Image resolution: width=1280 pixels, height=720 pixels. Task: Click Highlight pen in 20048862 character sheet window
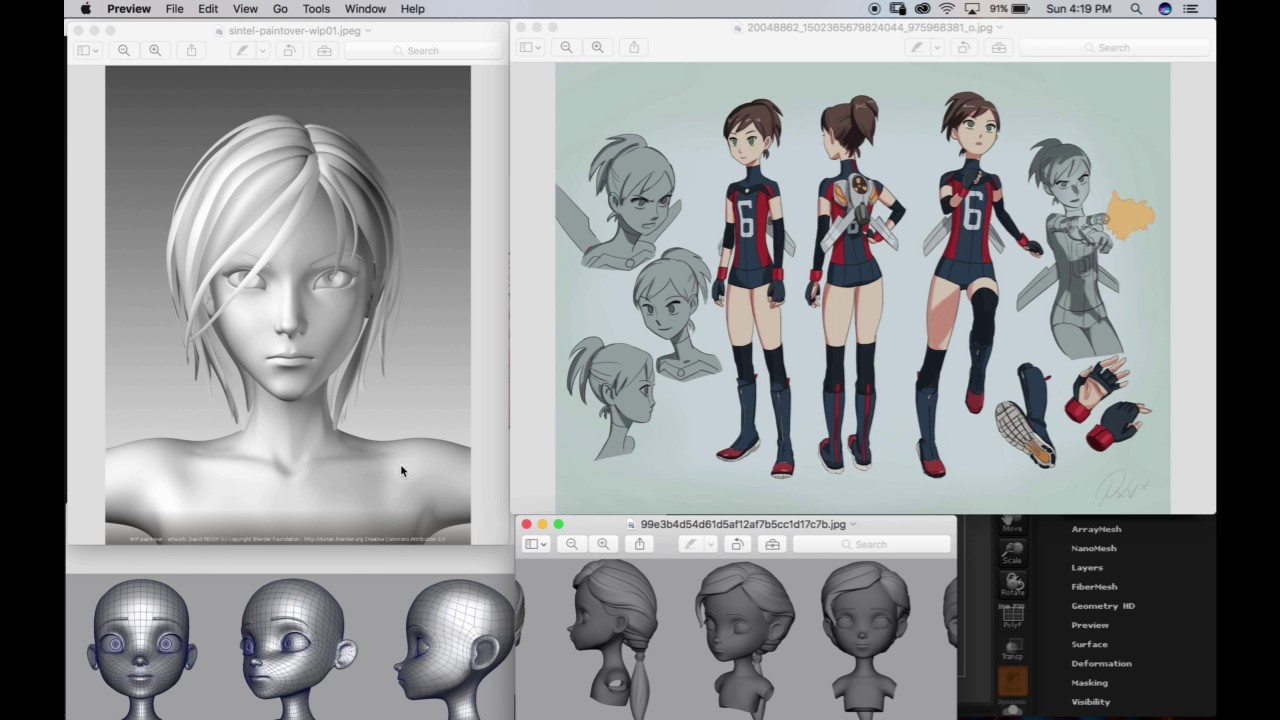coord(917,47)
